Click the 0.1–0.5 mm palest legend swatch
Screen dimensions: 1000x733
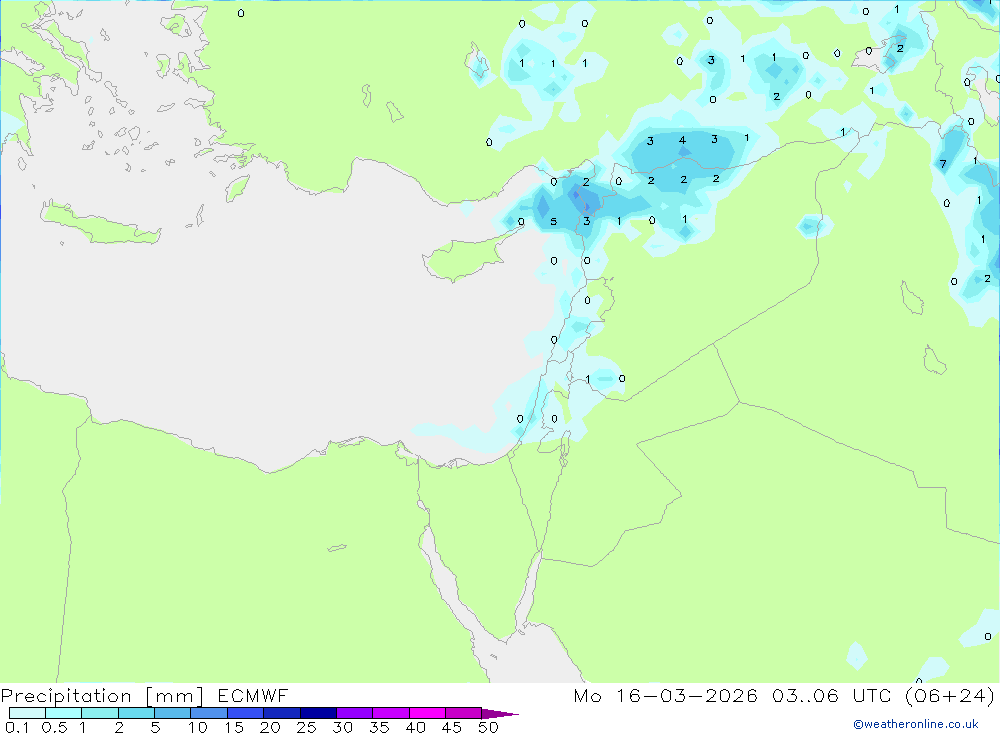[x=27, y=713]
